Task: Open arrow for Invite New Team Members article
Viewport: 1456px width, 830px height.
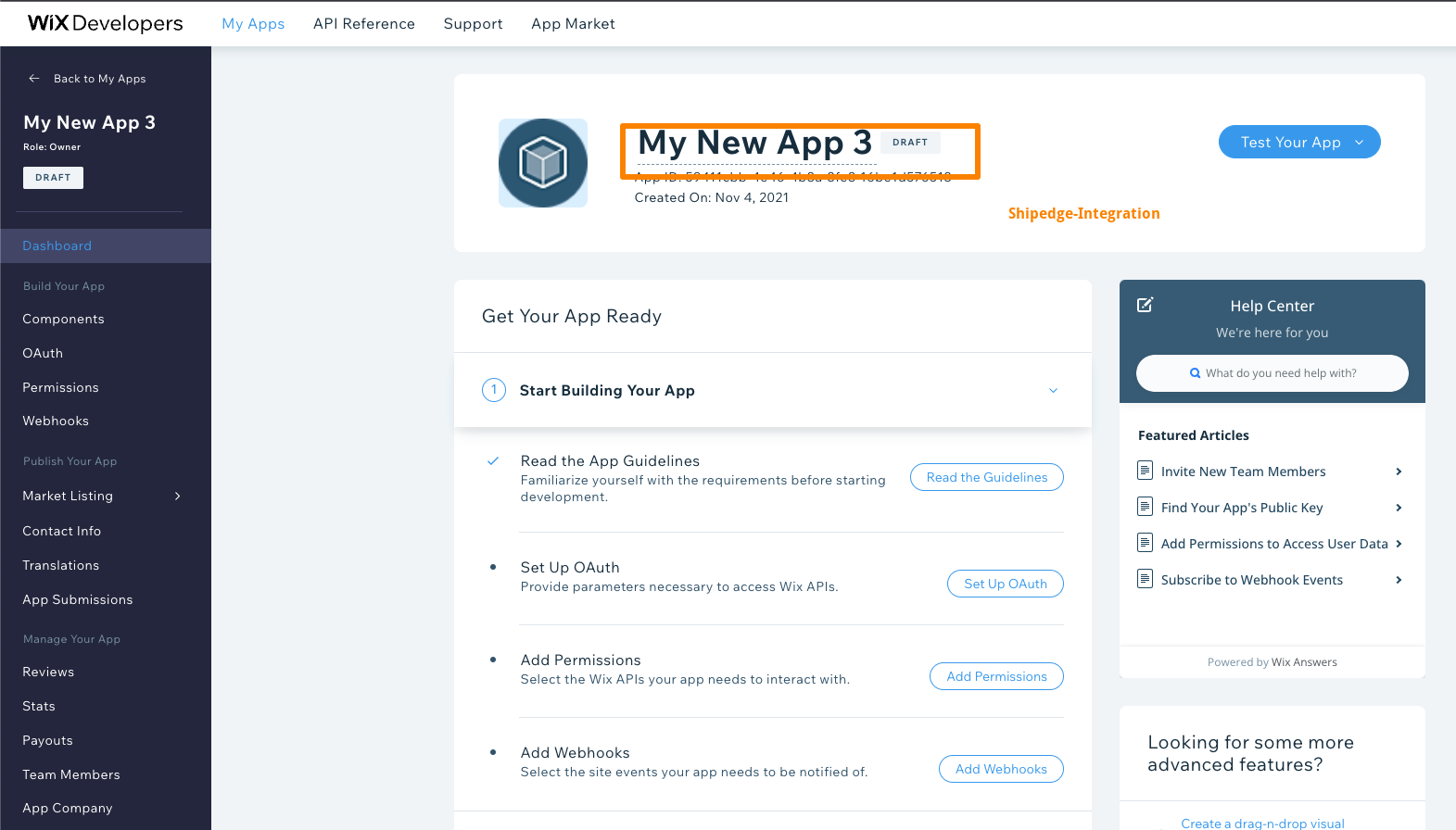Action: click(1399, 472)
